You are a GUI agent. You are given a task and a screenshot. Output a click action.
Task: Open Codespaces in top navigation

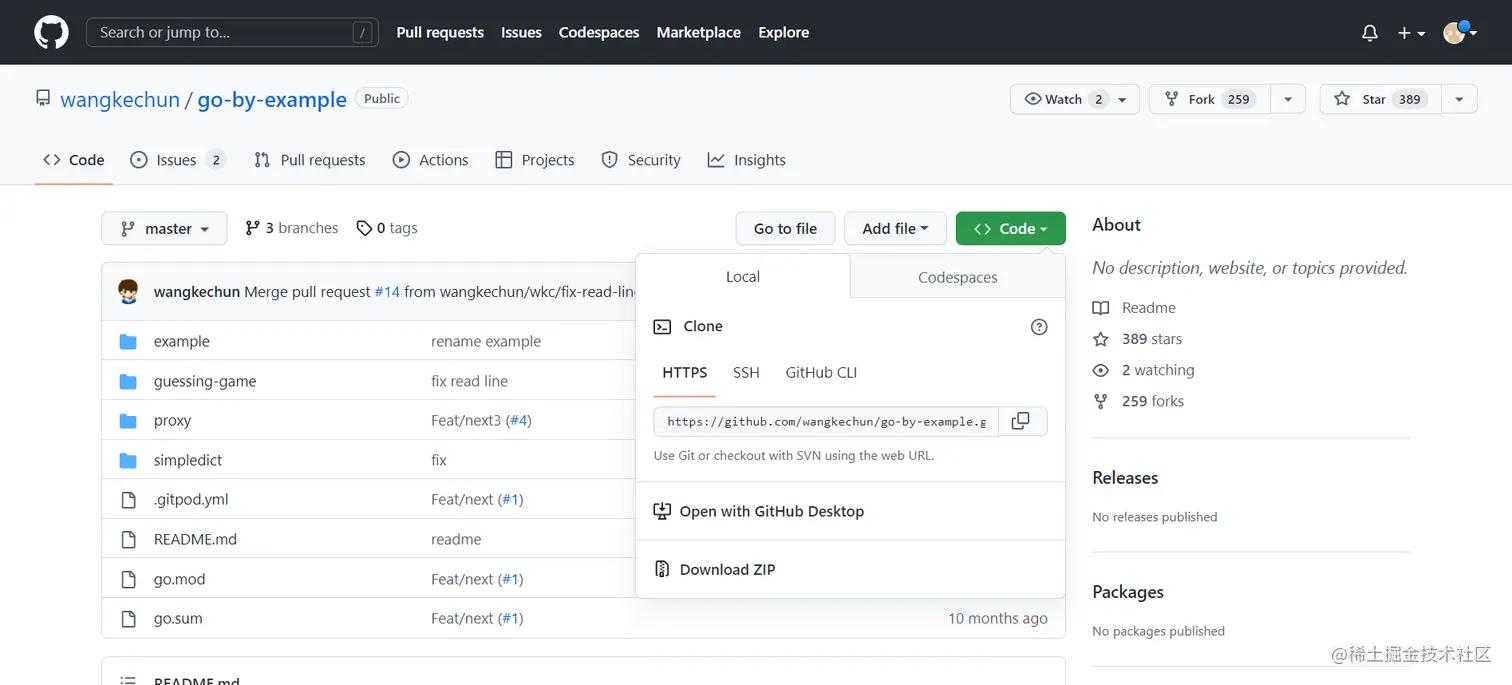(599, 32)
